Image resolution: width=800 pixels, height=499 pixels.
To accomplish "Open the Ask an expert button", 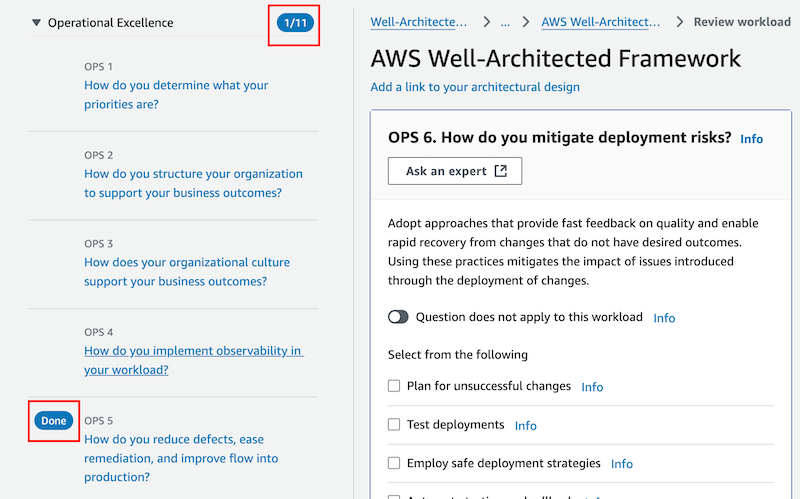I will tap(455, 171).
